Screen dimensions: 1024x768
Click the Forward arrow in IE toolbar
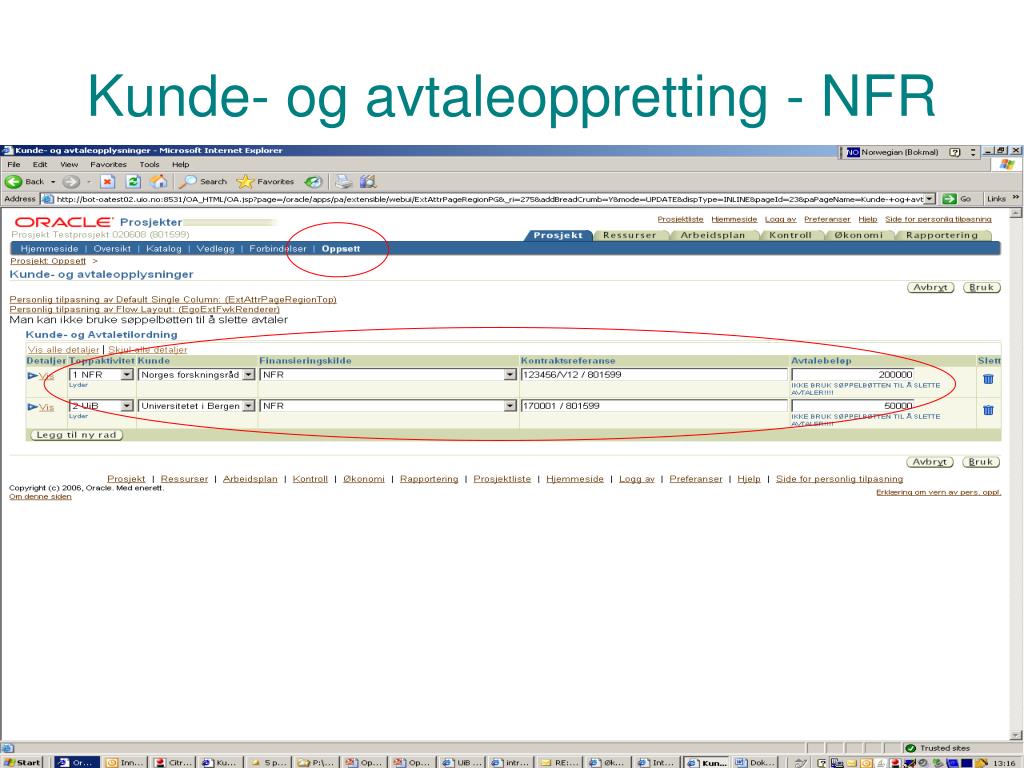(71, 182)
